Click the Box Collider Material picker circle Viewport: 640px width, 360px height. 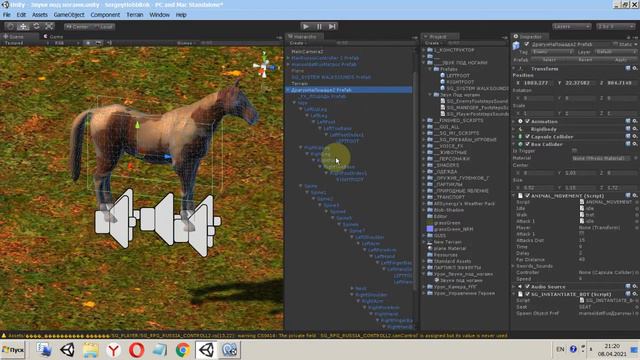point(636,158)
